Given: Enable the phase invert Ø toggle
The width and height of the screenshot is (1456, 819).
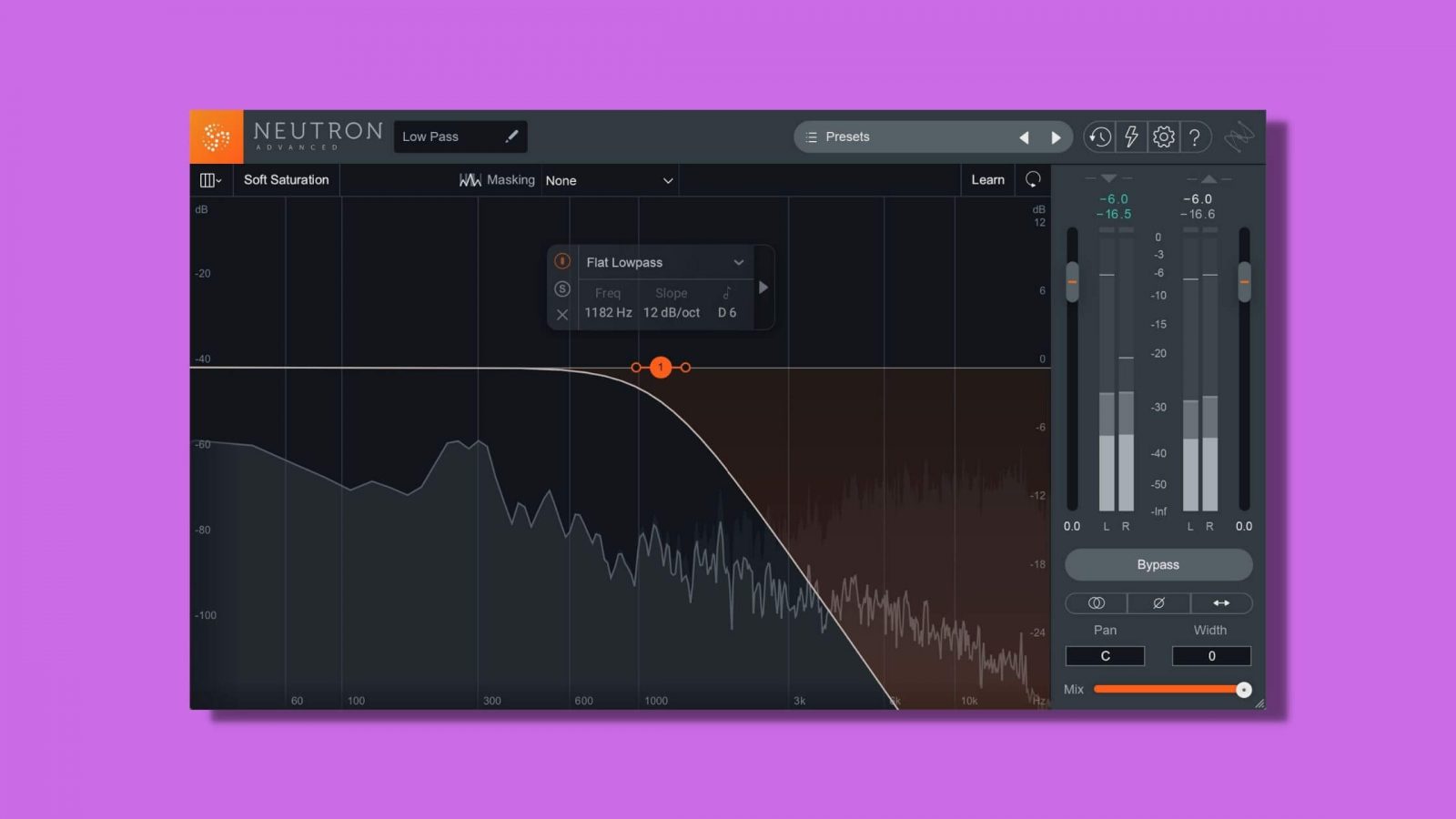Looking at the screenshot, I should (x=1158, y=603).
